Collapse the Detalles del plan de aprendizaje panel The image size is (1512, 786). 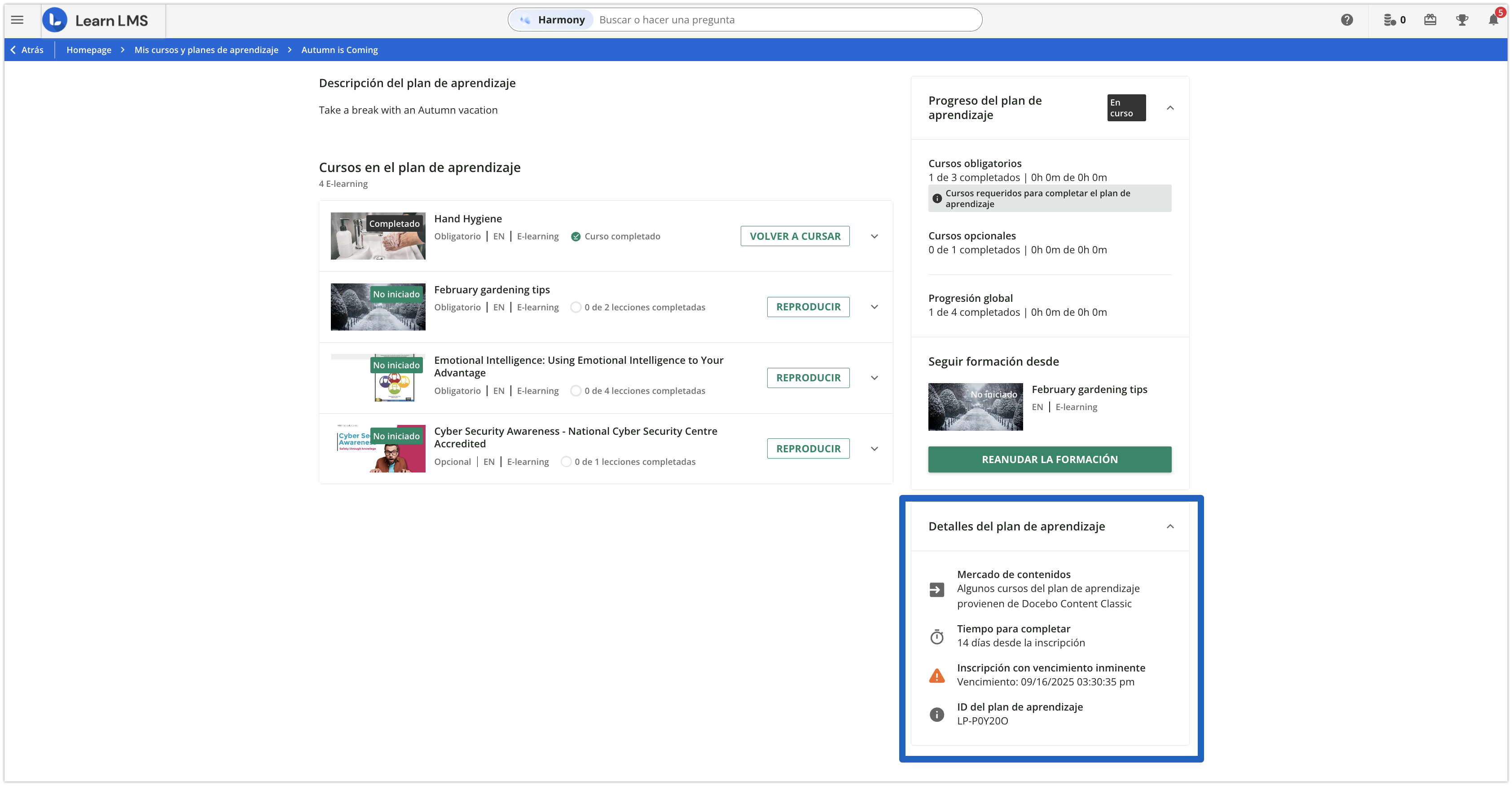coord(1170,526)
